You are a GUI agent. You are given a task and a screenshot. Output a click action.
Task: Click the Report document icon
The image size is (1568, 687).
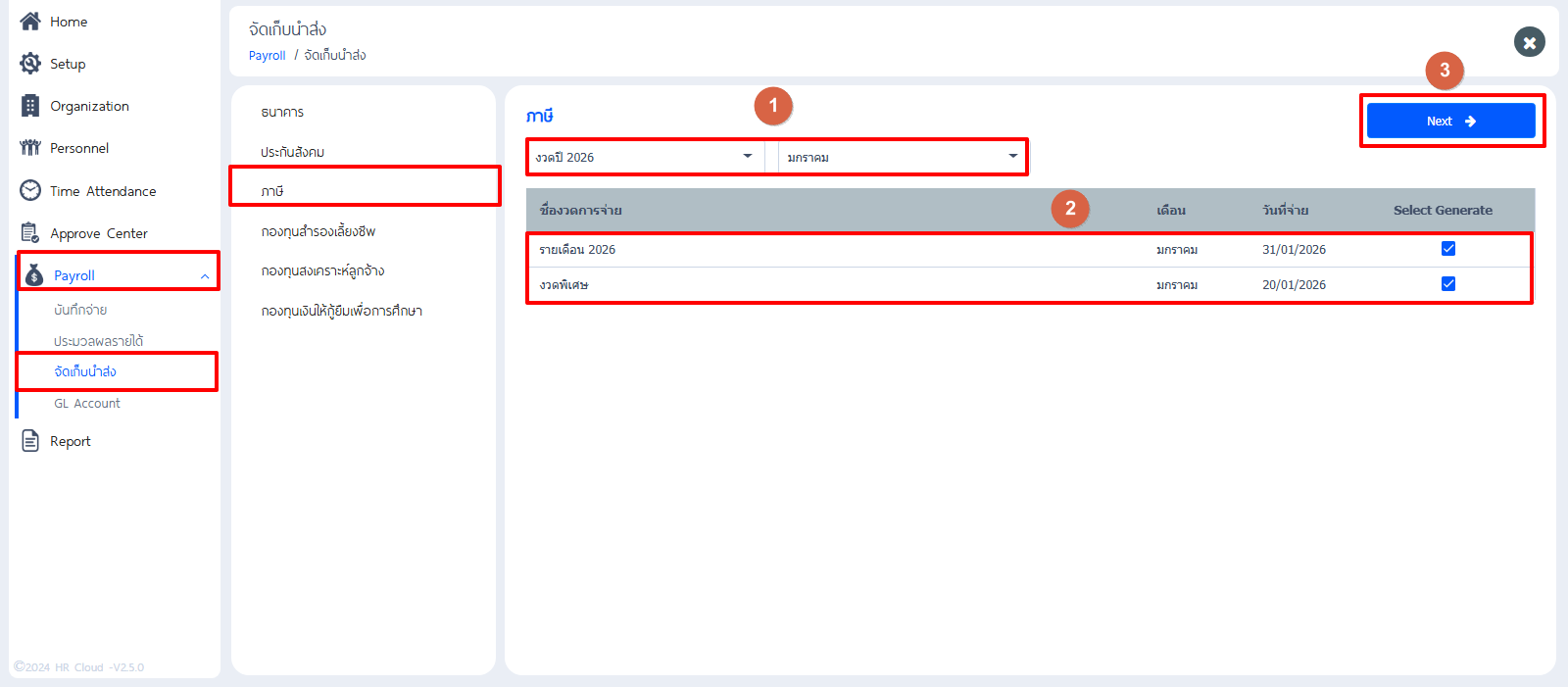(x=30, y=441)
